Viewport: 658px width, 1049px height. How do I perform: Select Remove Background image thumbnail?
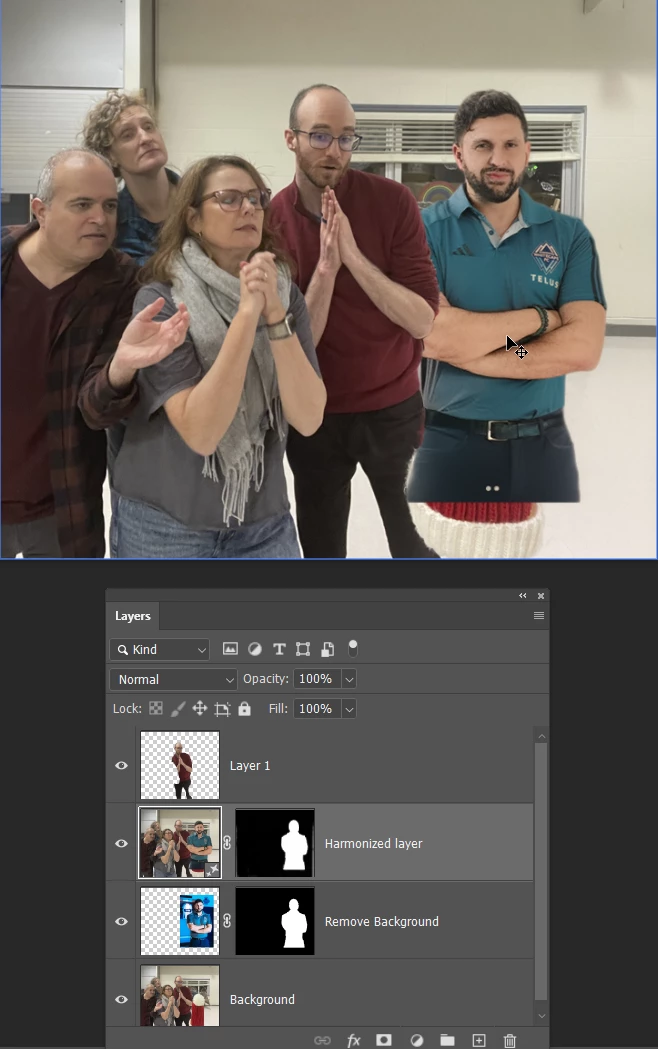tap(180, 921)
